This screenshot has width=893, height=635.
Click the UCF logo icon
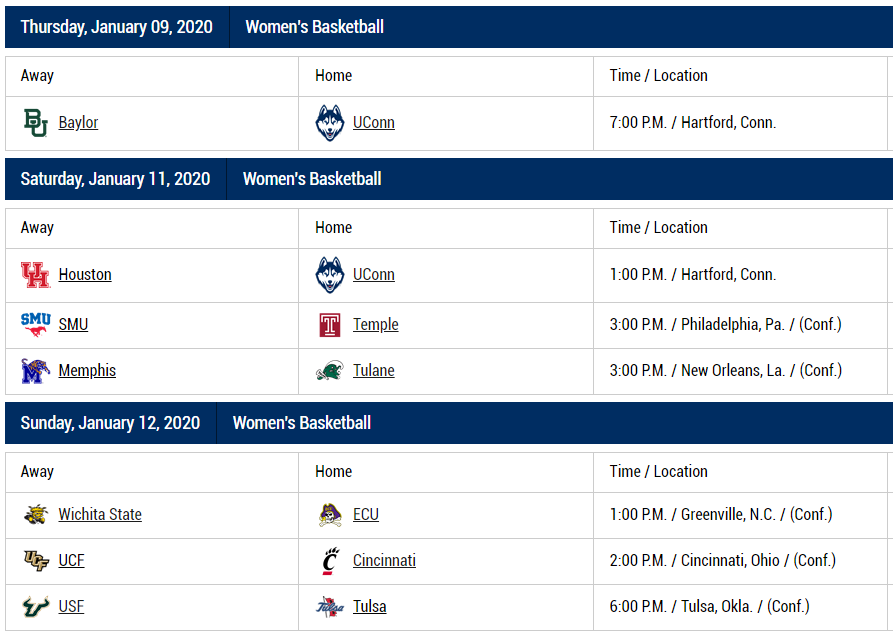point(35,560)
